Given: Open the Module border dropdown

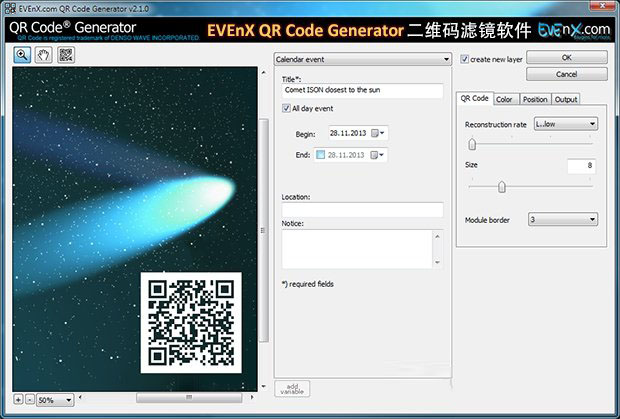Looking at the screenshot, I should coord(563,219).
